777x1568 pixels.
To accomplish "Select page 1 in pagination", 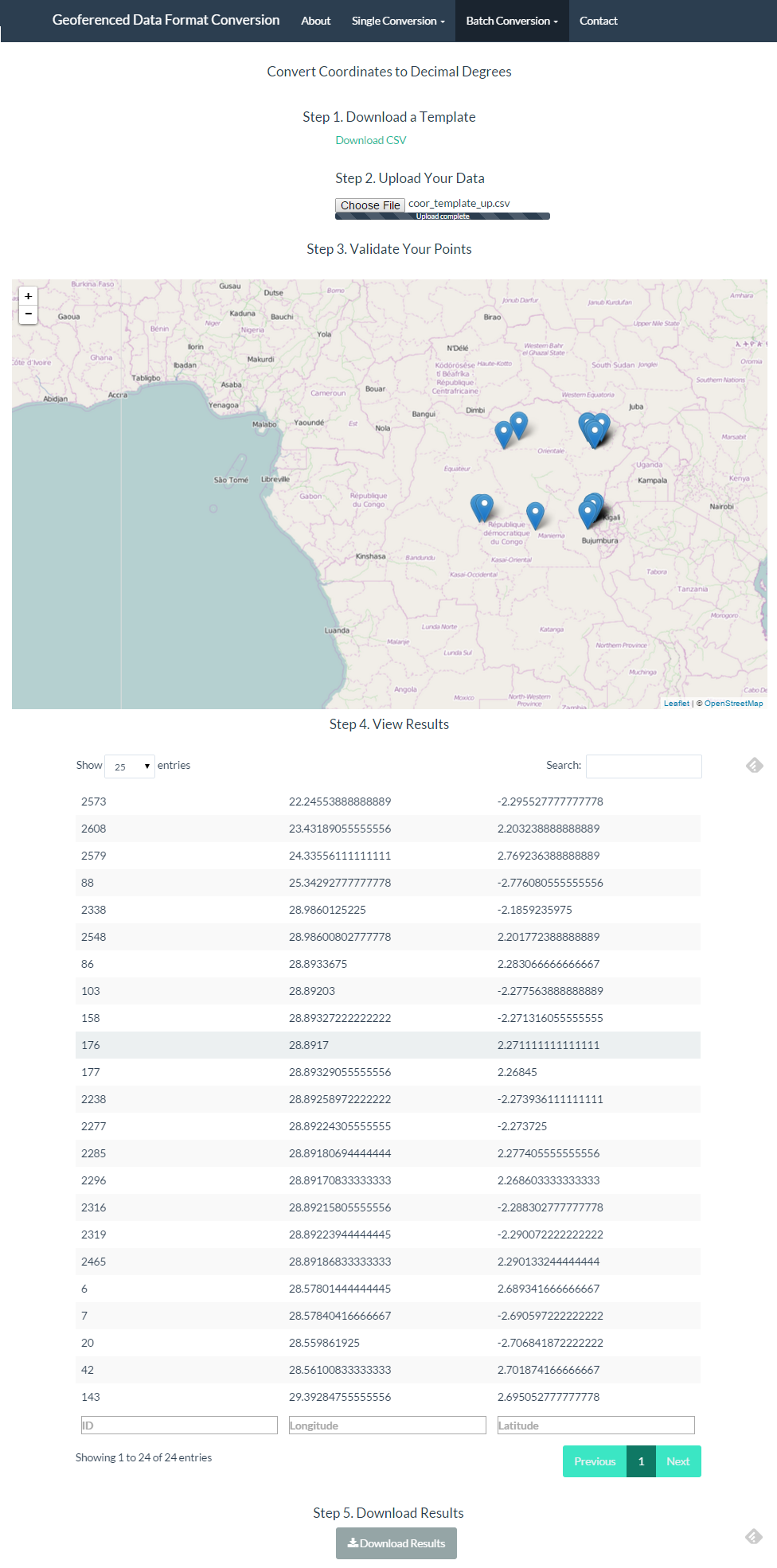I will click(x=641, y=1461).
